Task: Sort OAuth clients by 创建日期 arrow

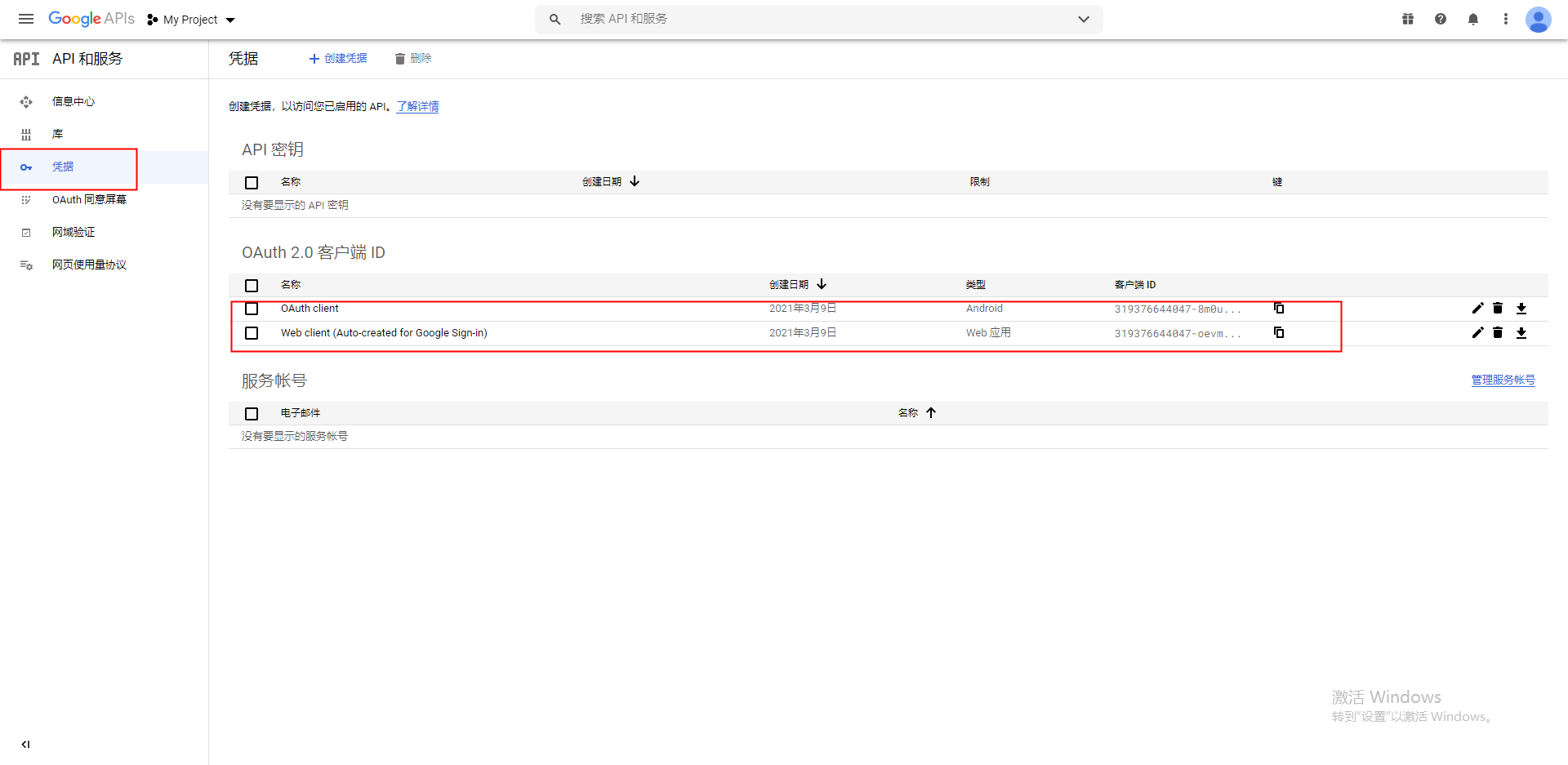Action: pyautogui.click(x=822, y=284)
